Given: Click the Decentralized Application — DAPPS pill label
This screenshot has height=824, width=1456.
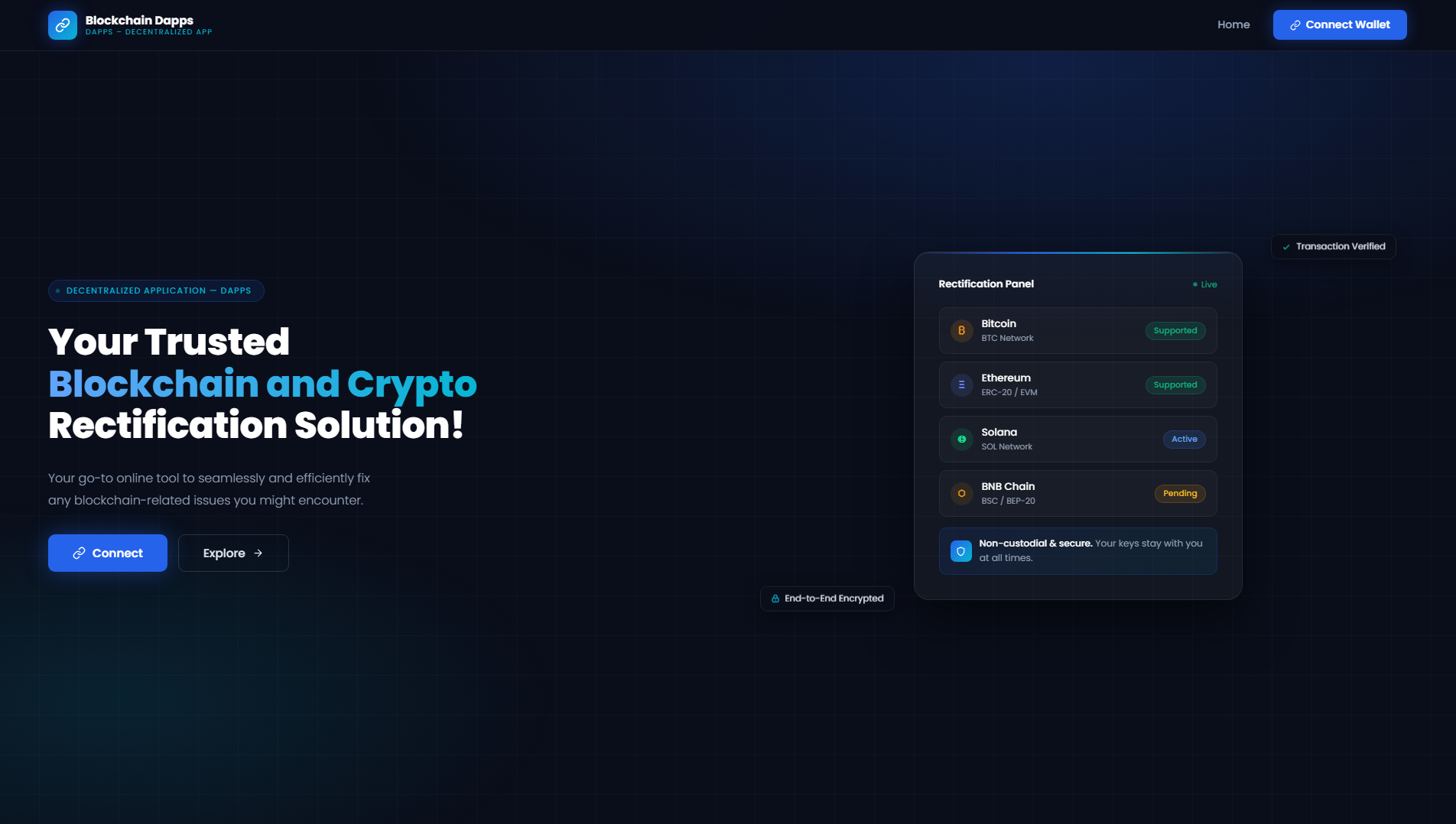Looking at the screenshot, I should click(156, 290).
